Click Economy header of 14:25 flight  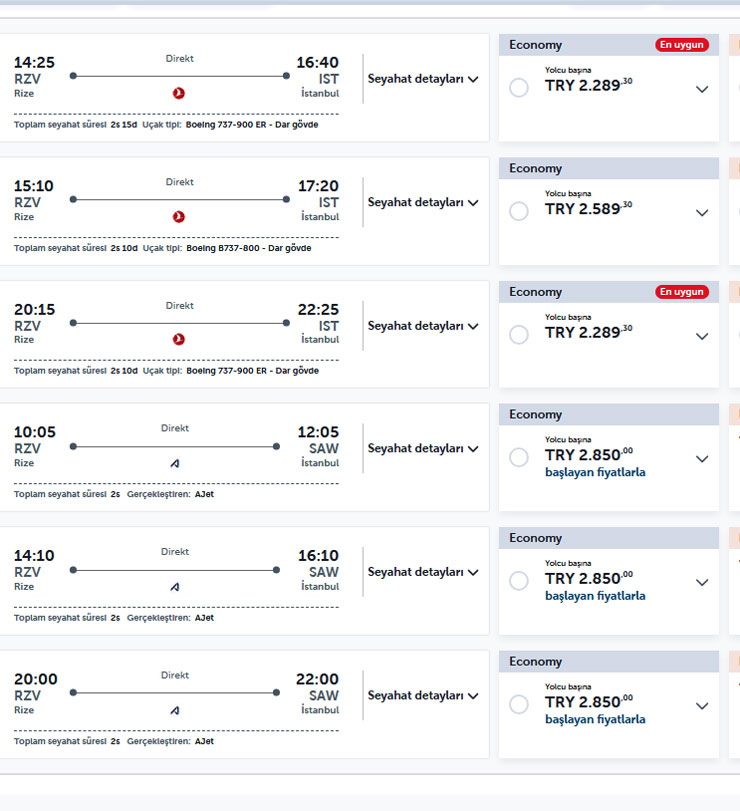536,45
